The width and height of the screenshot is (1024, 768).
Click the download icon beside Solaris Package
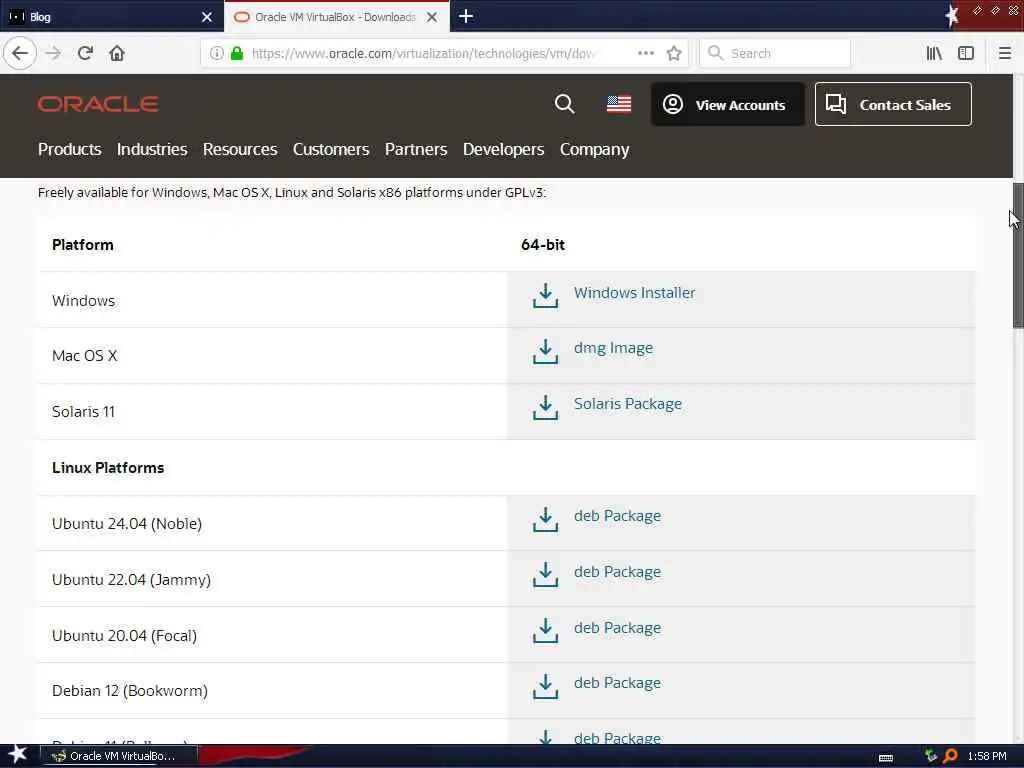pos(545,406)
